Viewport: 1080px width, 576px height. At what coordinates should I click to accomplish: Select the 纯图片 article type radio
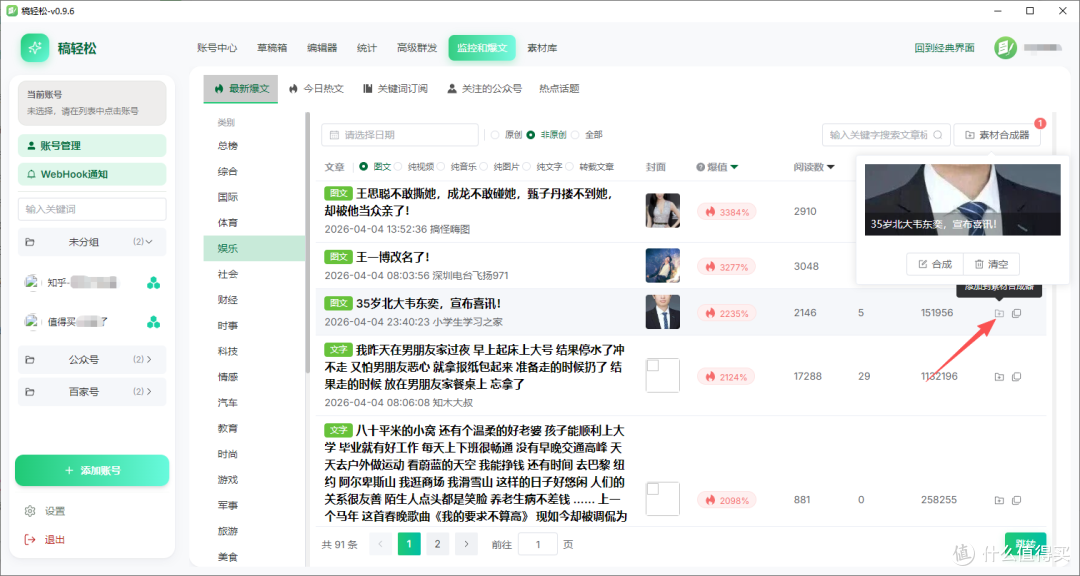coord(484,167)
